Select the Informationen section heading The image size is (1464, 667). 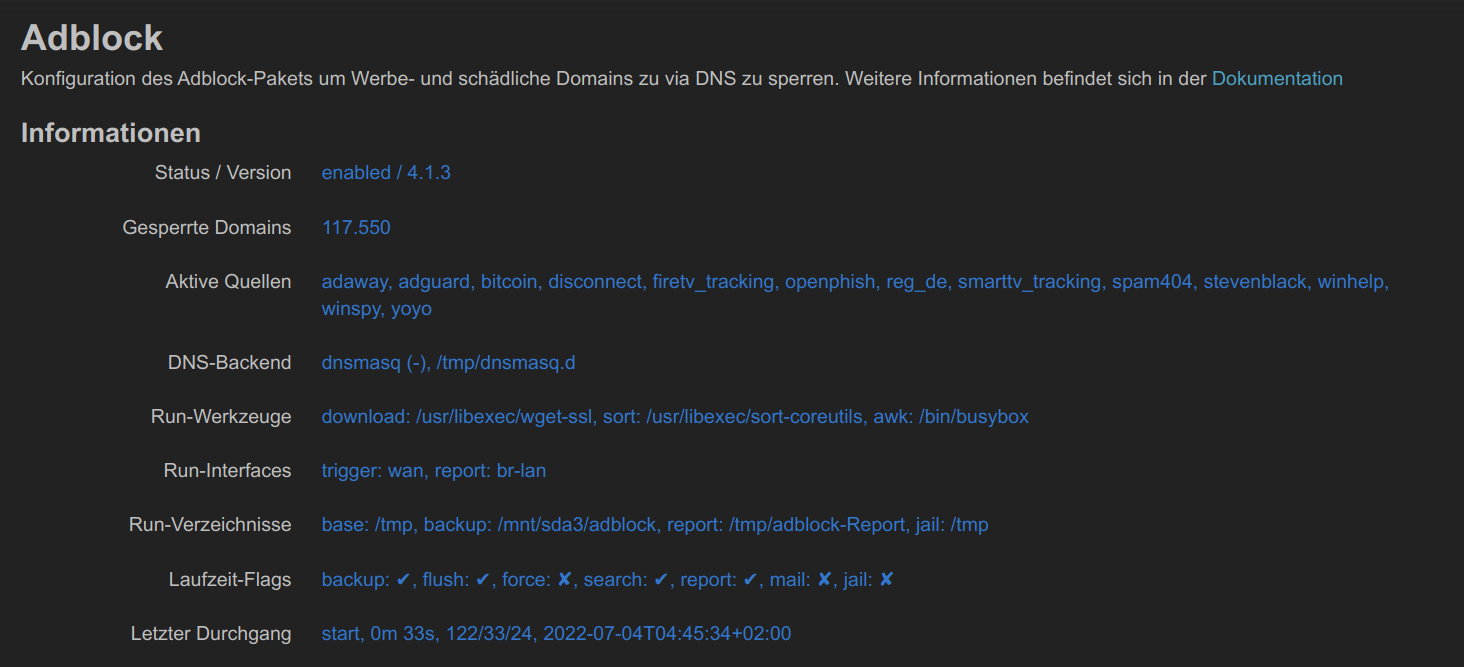[111, 133]
